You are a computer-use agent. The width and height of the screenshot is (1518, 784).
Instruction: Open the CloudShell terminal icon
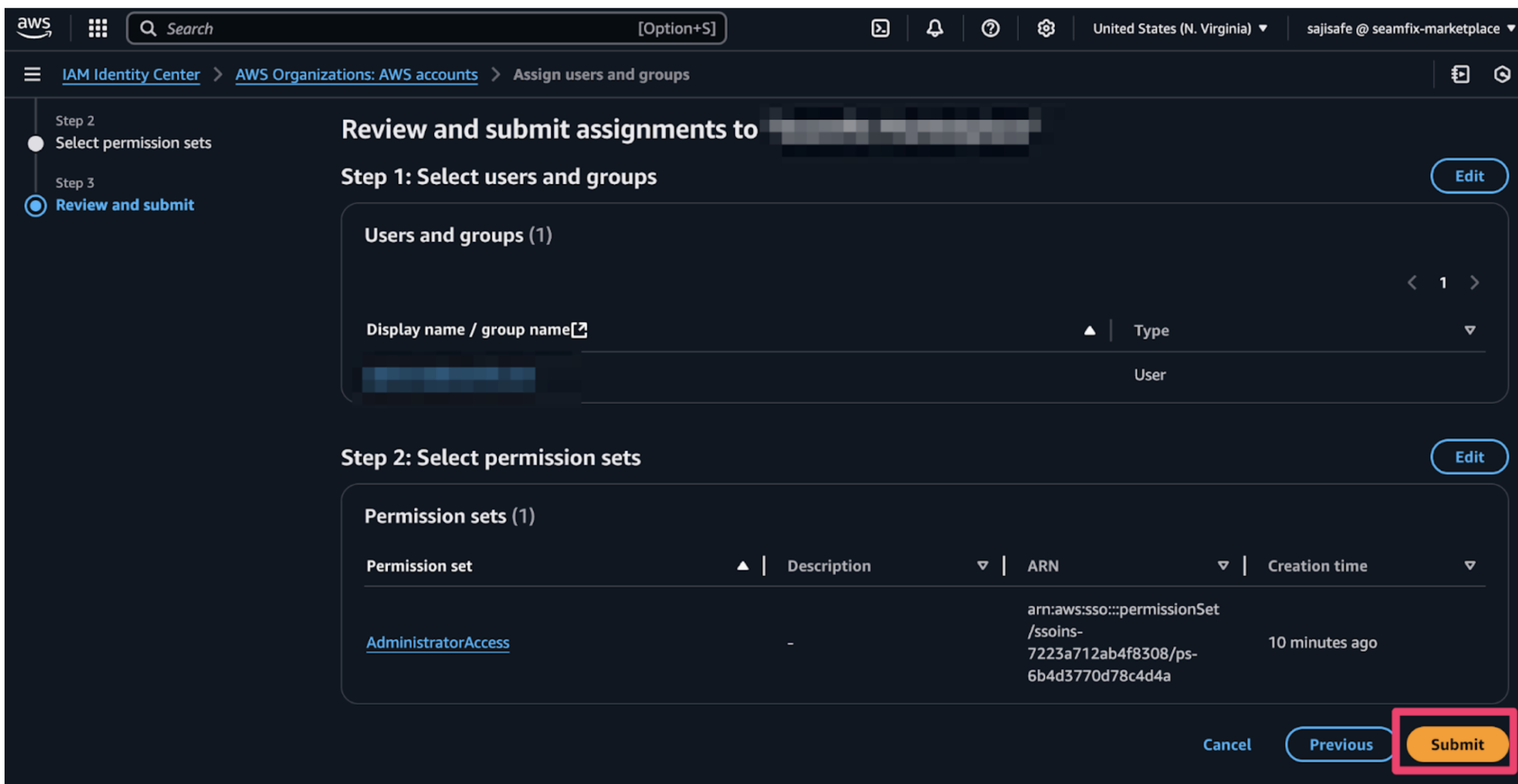[x=880, y=28]
